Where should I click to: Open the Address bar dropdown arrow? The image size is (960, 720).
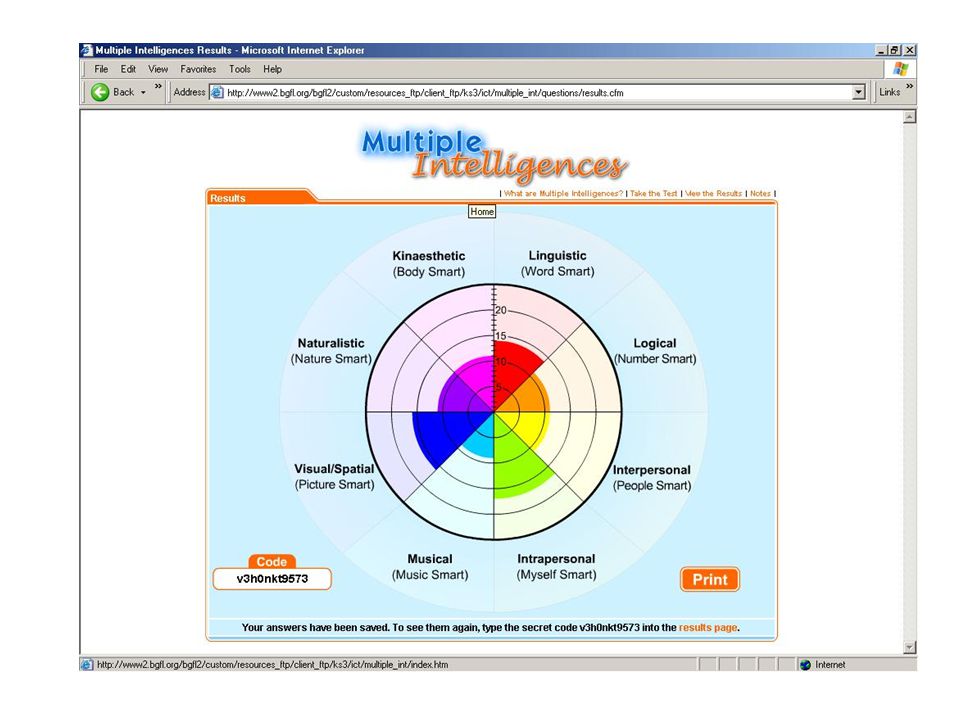click(858, 92)
